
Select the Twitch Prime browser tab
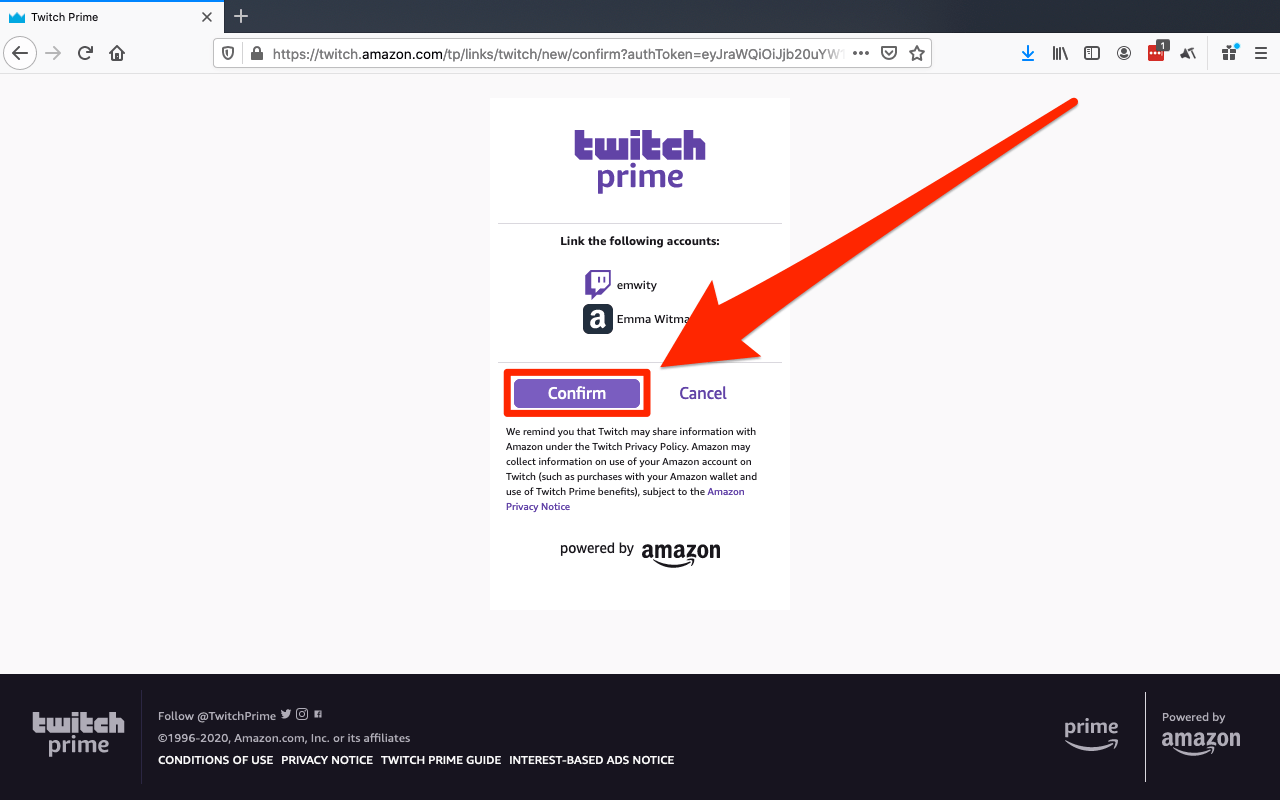point(110,17)
